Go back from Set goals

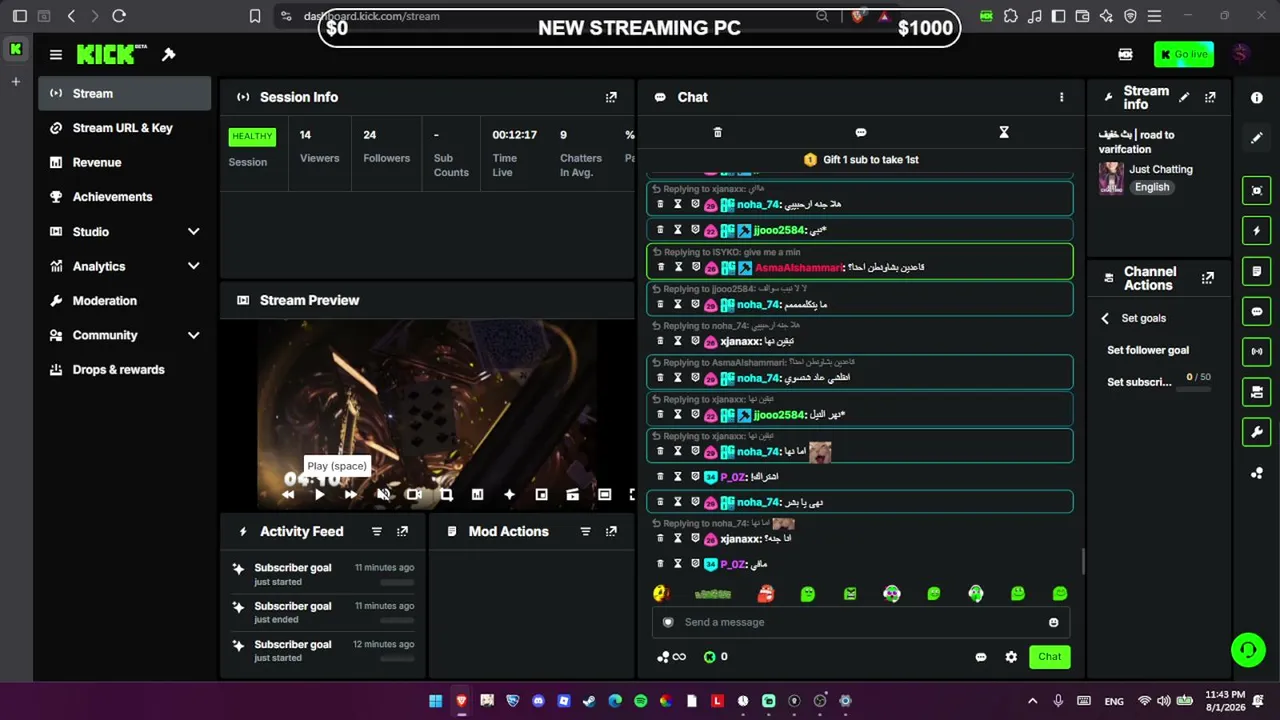click(x=1105, y=318)
